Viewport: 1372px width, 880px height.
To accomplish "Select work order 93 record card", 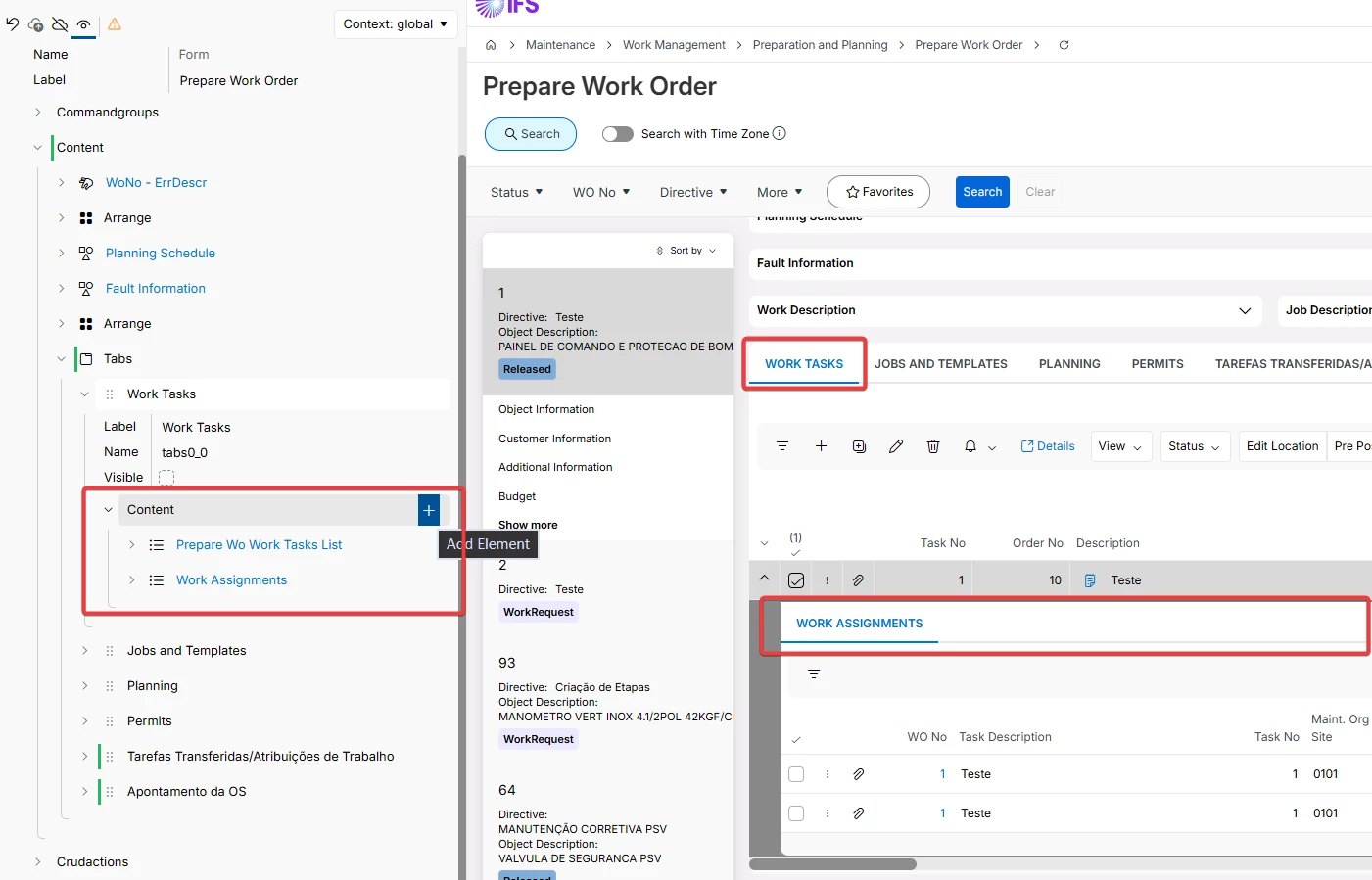I will (608, 702).
